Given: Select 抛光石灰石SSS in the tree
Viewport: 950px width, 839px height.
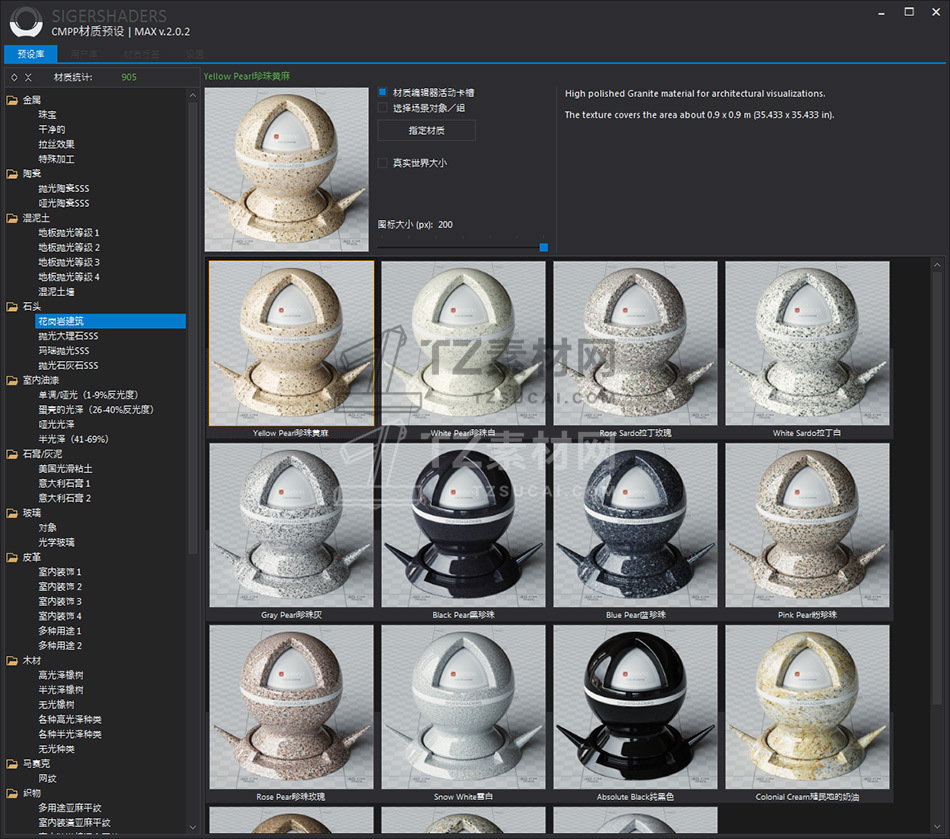Looking at the screenshot, I should click(x=68, y=365).
